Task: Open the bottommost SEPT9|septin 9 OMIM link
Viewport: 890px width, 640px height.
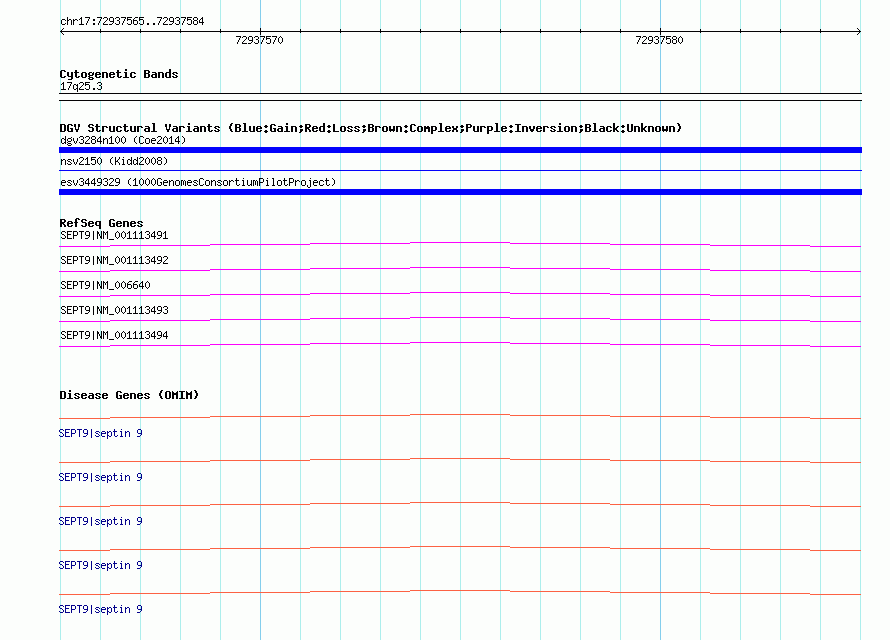Action: tap(100, 609)
